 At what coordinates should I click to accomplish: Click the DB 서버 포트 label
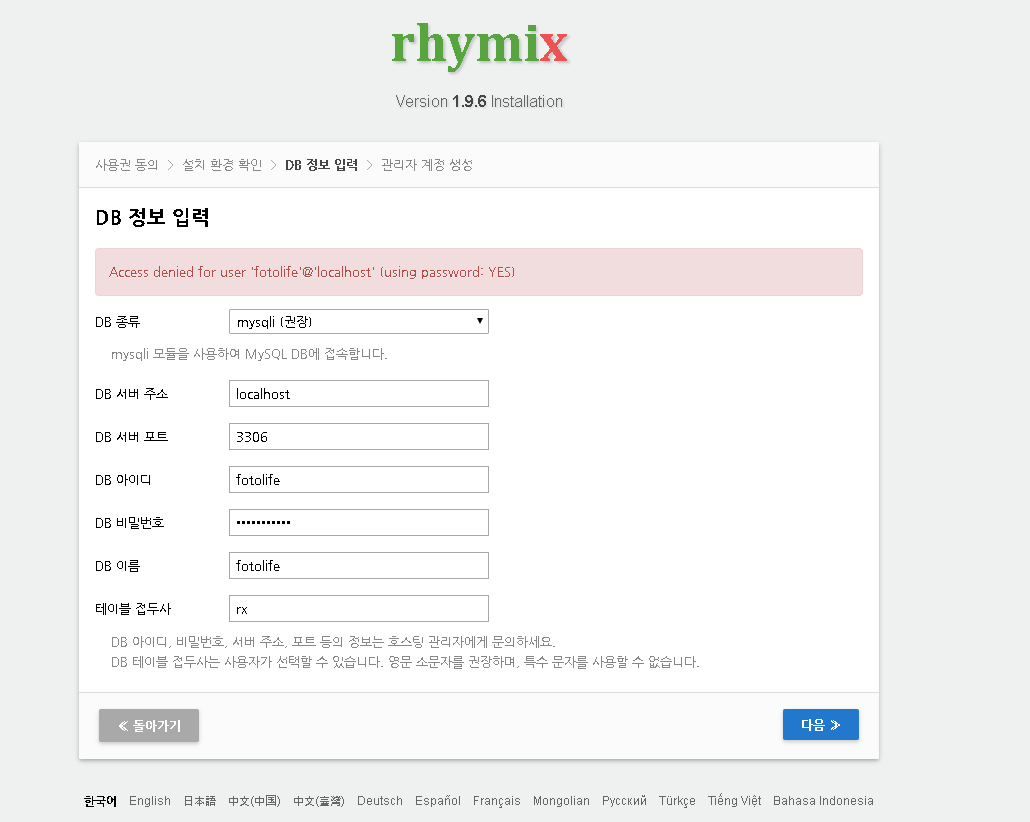(131, 437)
